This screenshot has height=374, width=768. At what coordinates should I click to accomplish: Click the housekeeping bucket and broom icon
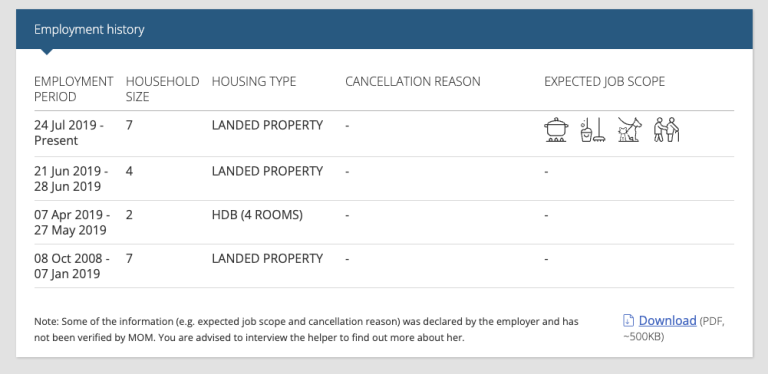593,130
